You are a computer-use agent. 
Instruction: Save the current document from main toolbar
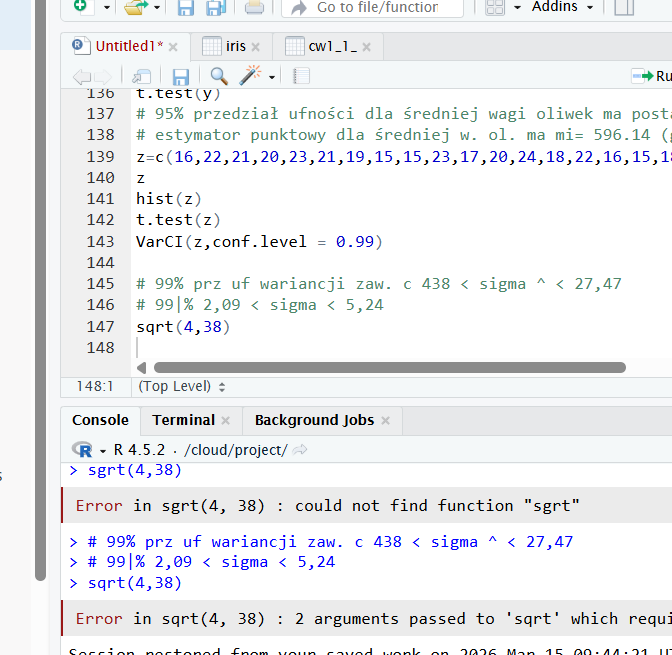point(186,7)
